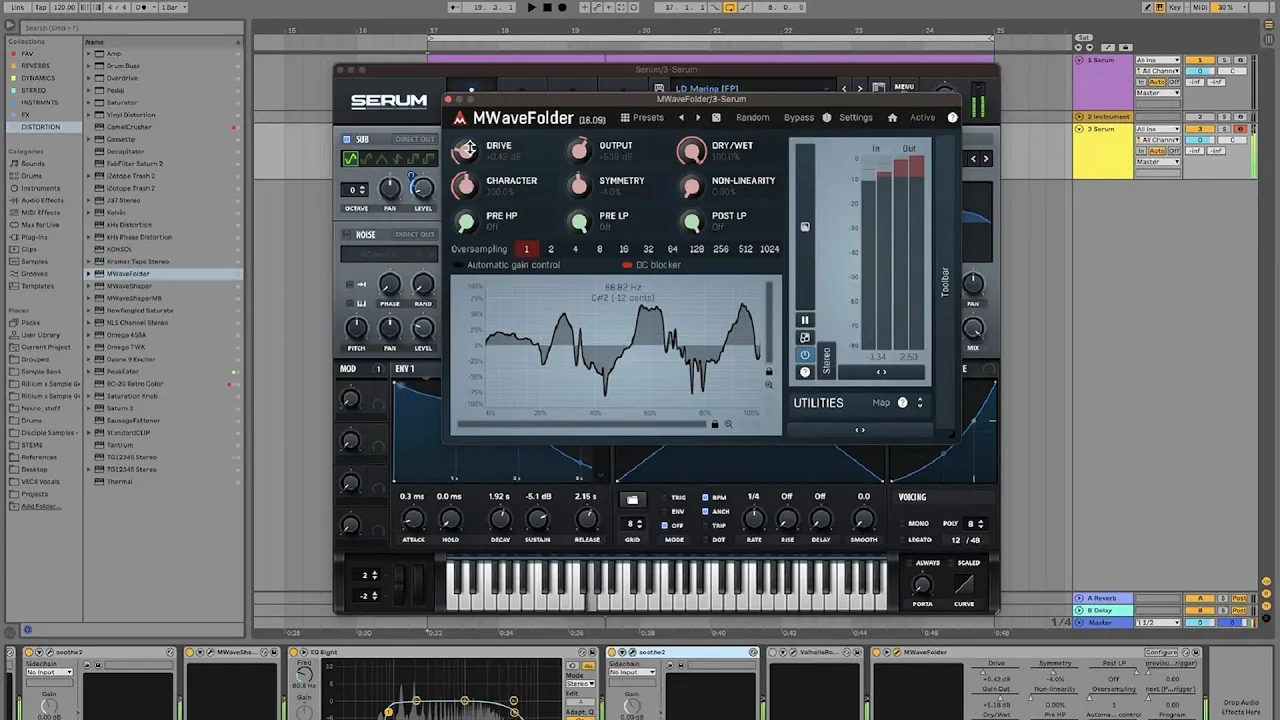Image resolution: width=1280 pixels, height=720 pixels.
Task: Toggle the Ableton metronome
Action: pyautogui.click(x=143, y=7)
